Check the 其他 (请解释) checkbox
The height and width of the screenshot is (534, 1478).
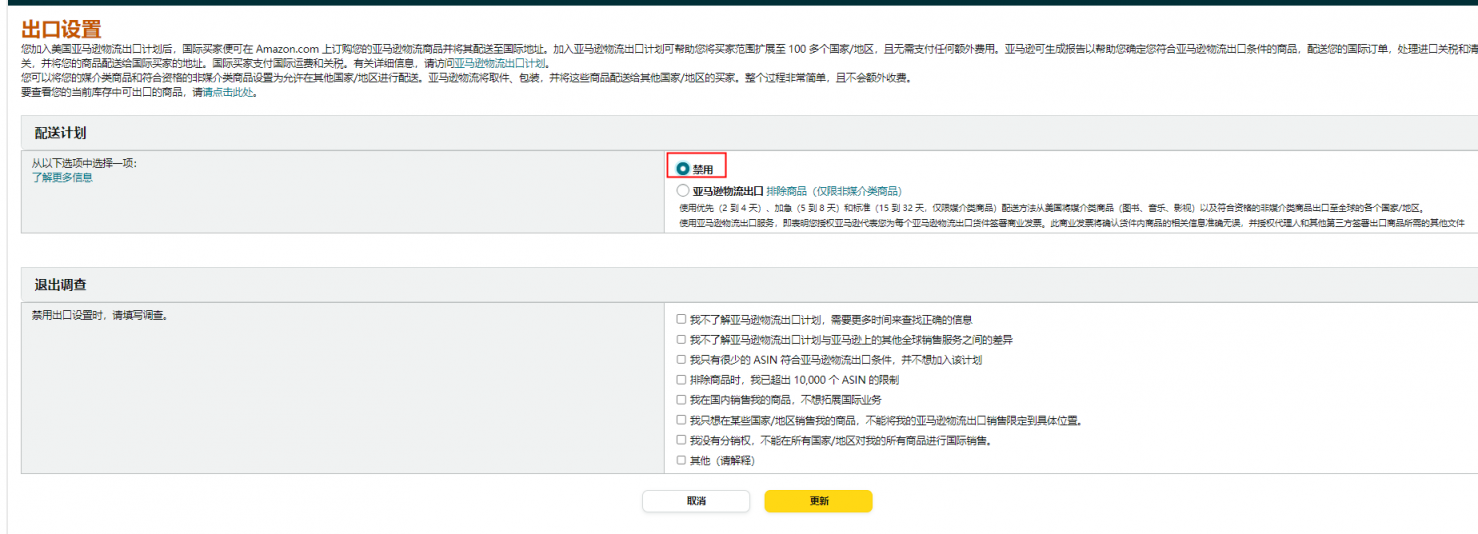[681, 461]
